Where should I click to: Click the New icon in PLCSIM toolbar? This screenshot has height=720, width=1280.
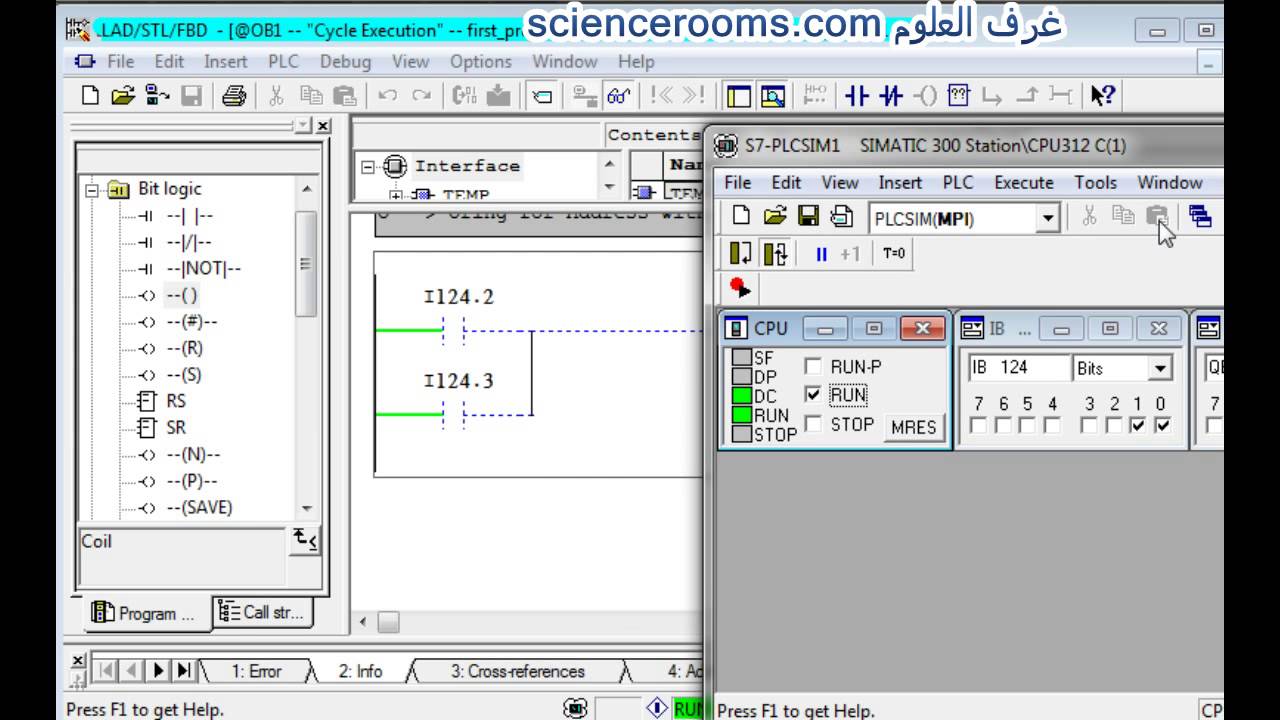(741, 216)
